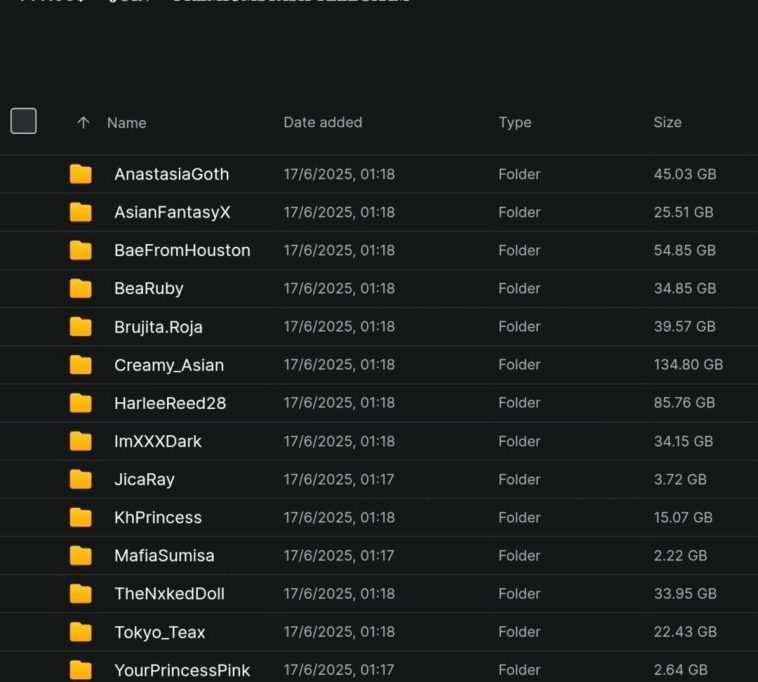Click the BeaRuby folder icon
This screenshot has width=758, height=682.
click(81, 288)
